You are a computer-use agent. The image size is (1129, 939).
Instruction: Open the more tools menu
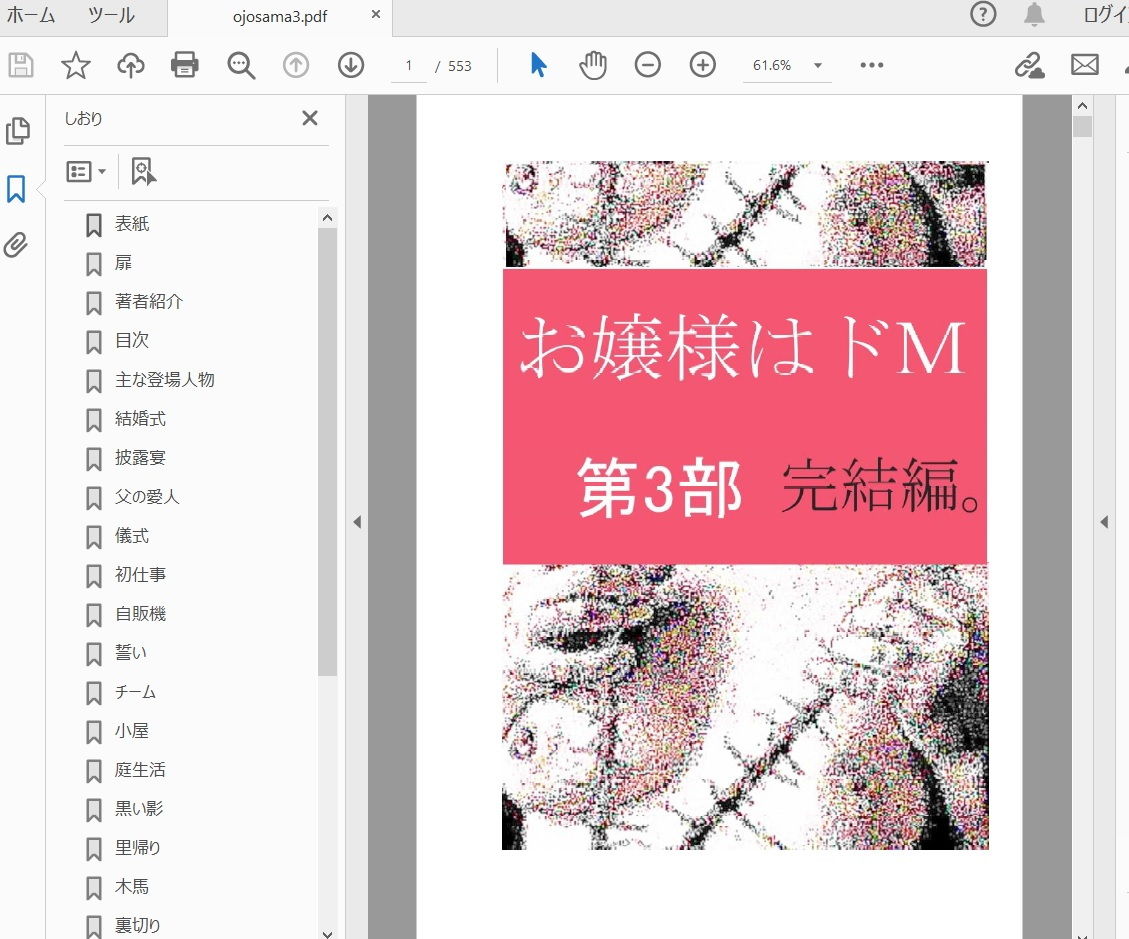click(871, 65)
